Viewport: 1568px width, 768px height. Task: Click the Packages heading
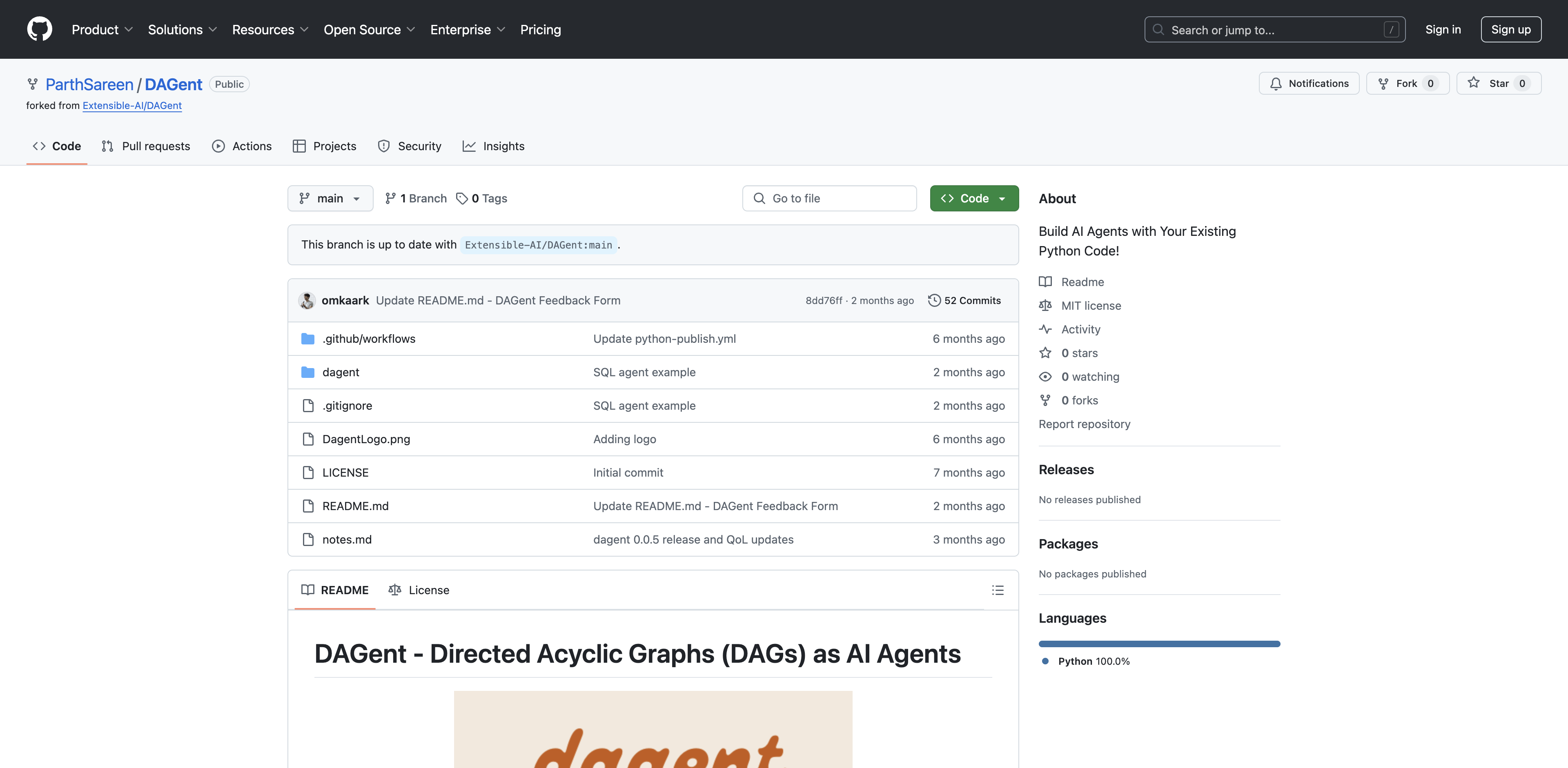1068,544
